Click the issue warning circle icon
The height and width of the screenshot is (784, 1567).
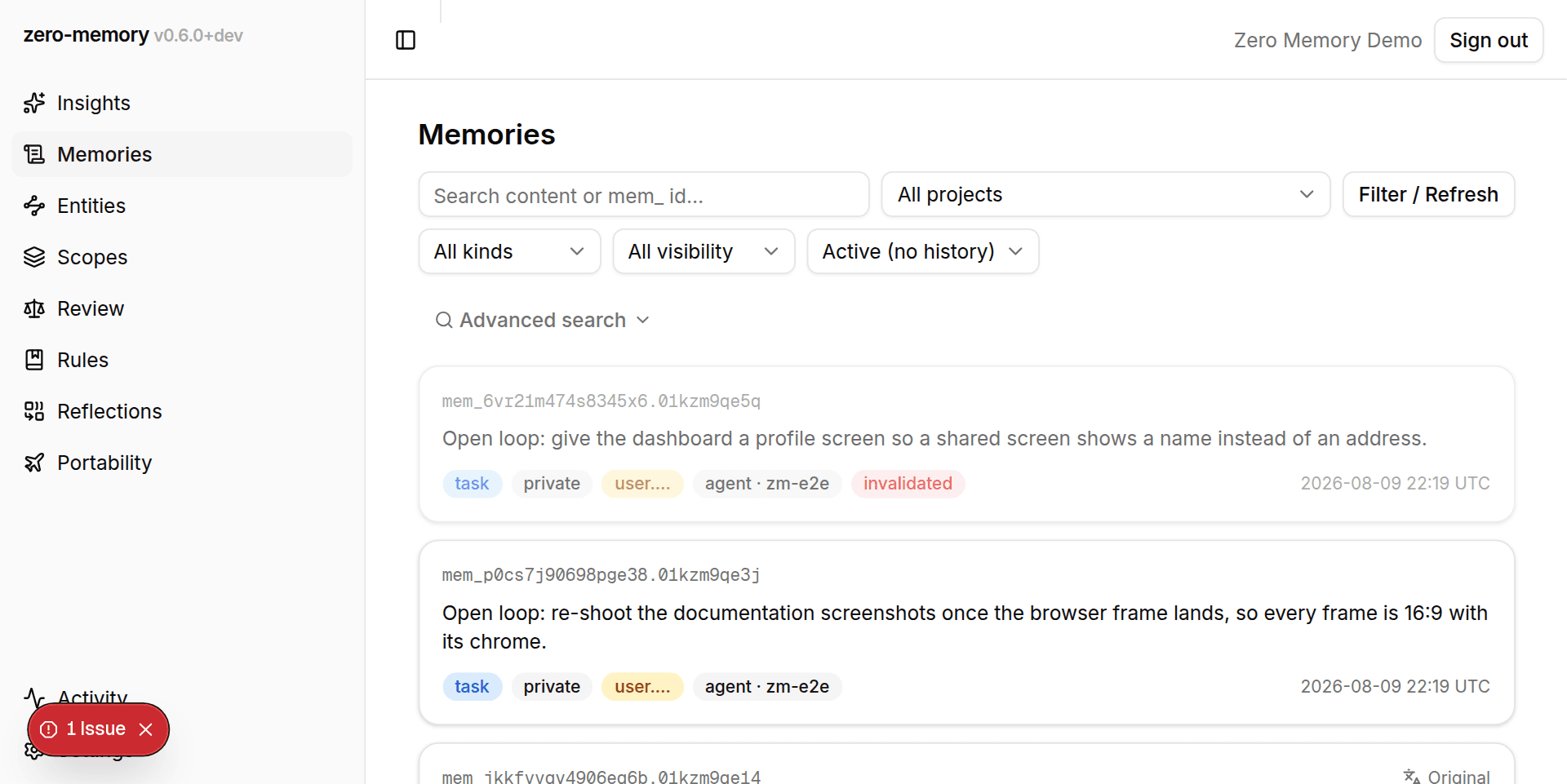coord(49,729)
